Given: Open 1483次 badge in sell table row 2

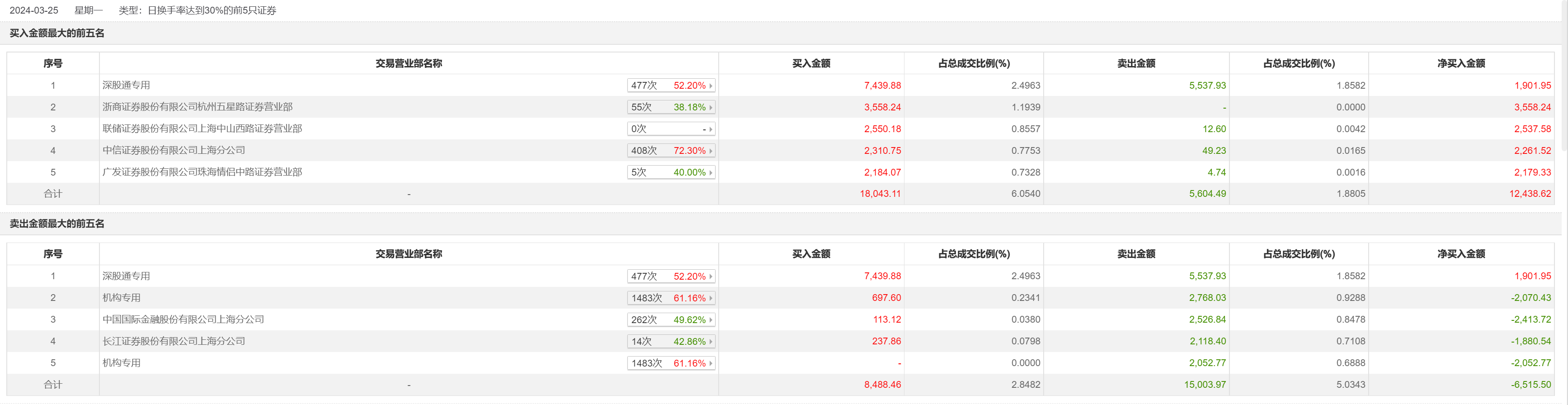Looking at the screenshot, I should coord(710,298).
